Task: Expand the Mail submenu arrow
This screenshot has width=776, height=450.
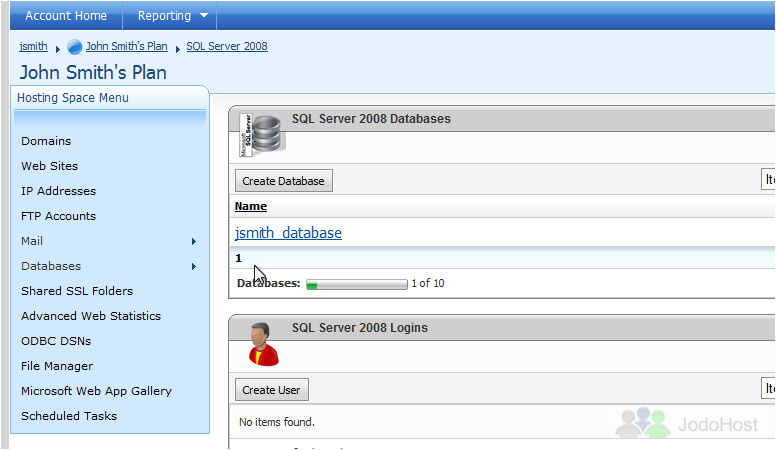Action: [194, 242]
